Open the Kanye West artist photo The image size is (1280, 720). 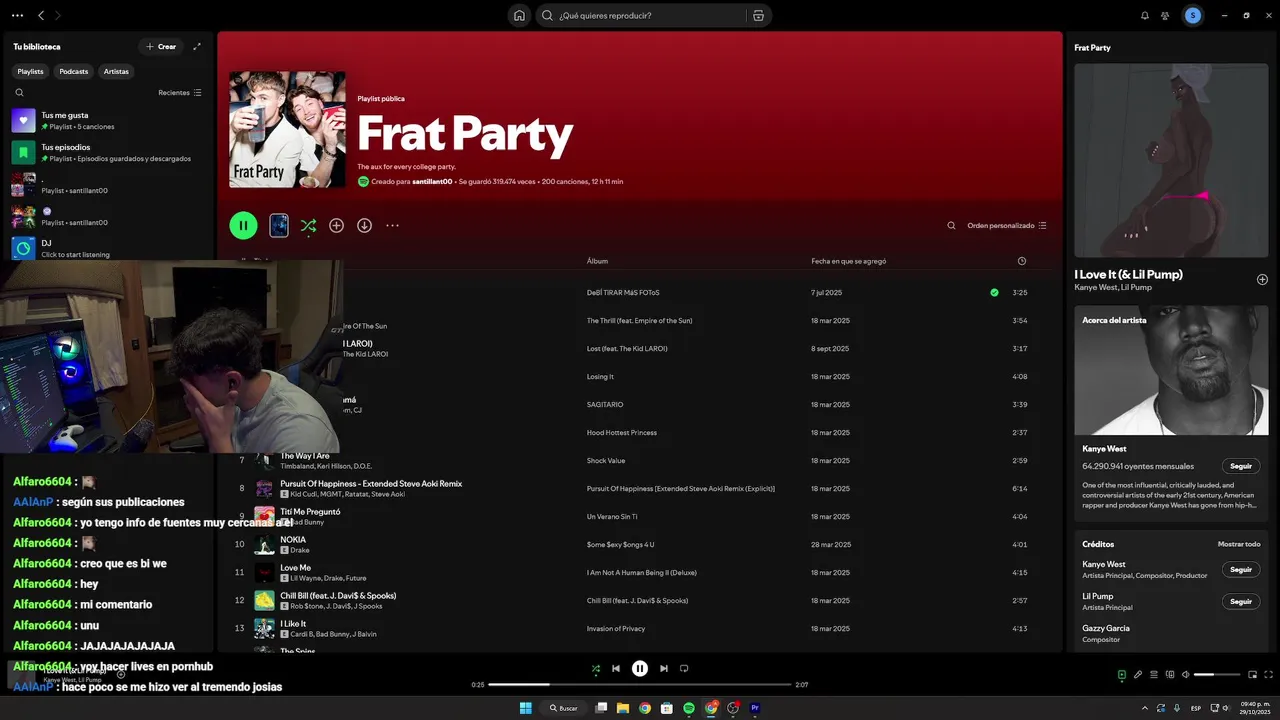click(x=1171, y=370)
